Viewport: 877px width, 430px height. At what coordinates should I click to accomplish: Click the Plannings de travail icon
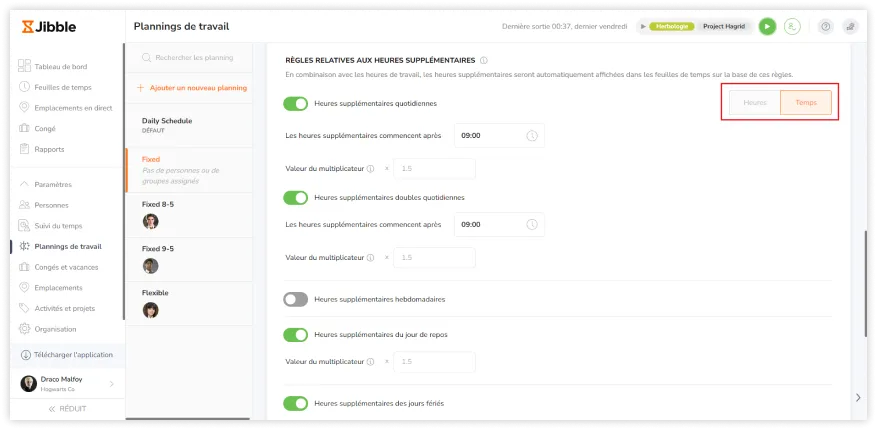click(24, 246)
